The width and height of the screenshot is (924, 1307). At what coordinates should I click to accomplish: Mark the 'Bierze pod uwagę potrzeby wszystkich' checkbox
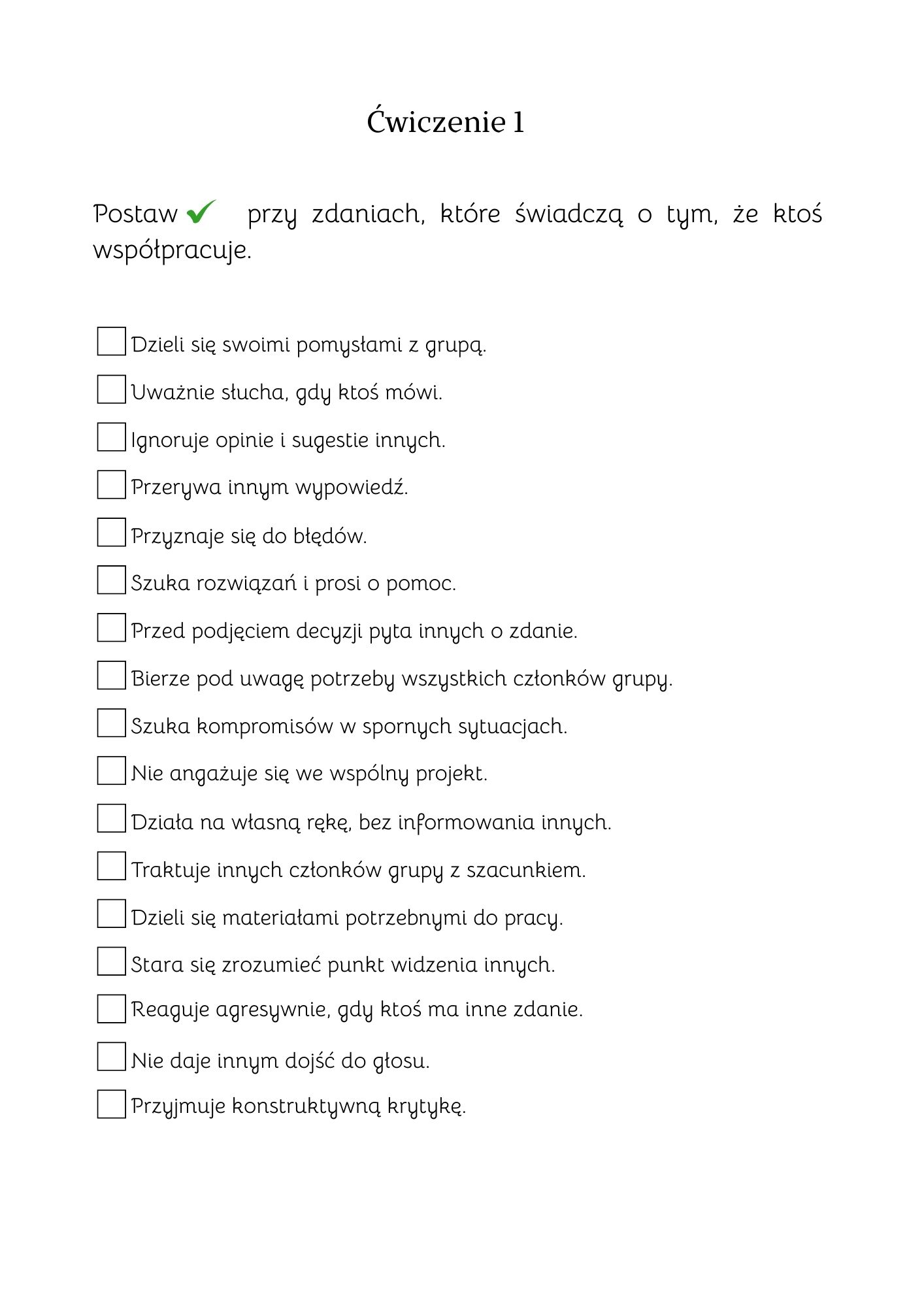click(x=111, y=675)
